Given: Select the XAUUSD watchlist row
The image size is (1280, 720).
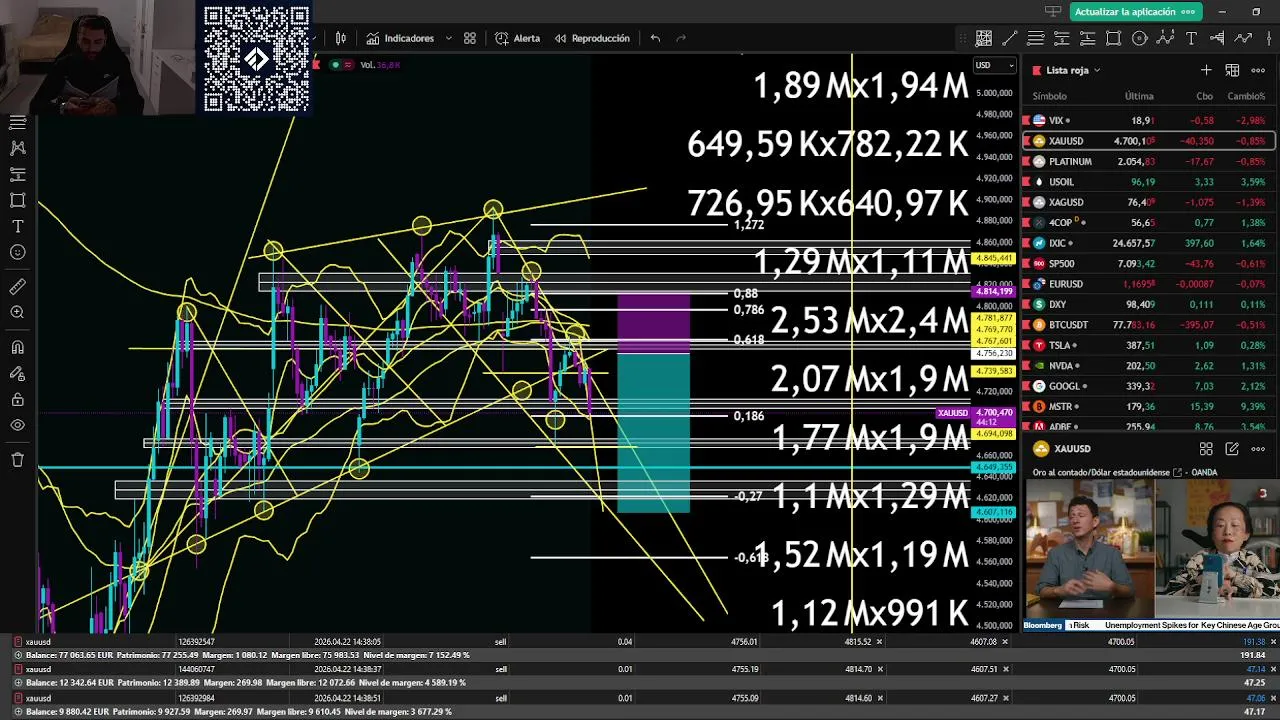Looking at the screenshot, I should 1148,141.
